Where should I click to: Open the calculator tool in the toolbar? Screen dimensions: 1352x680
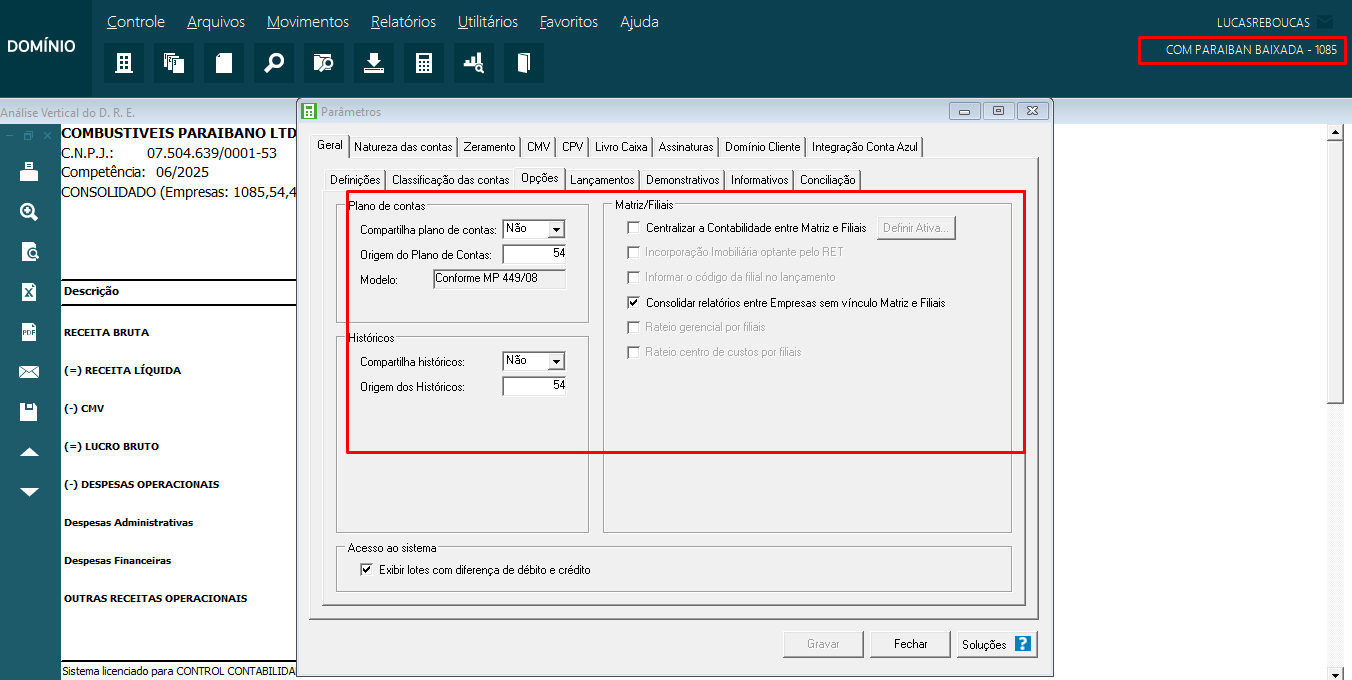point(424,63)
